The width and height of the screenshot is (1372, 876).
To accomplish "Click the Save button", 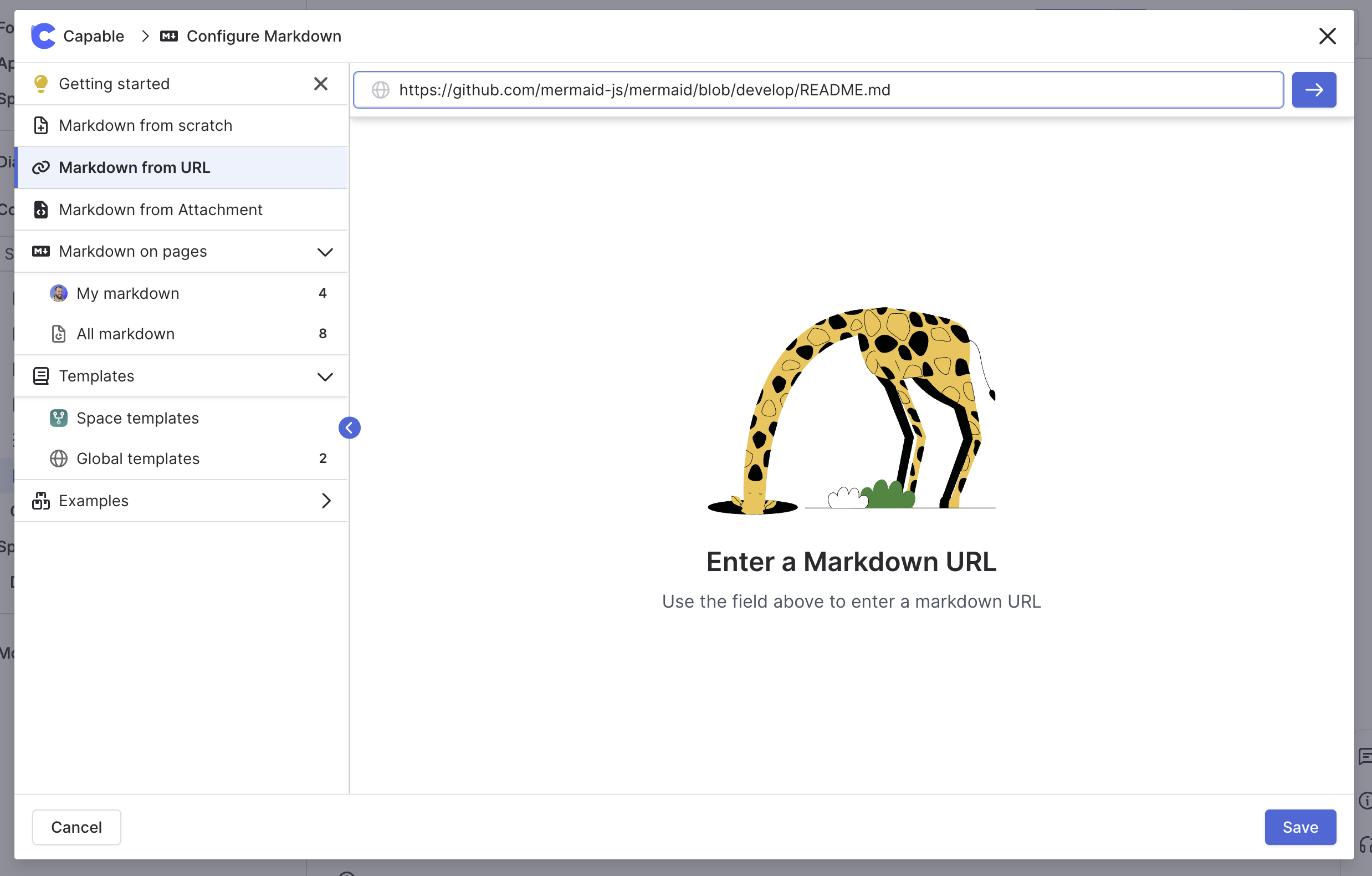I will click(1299, 827).
